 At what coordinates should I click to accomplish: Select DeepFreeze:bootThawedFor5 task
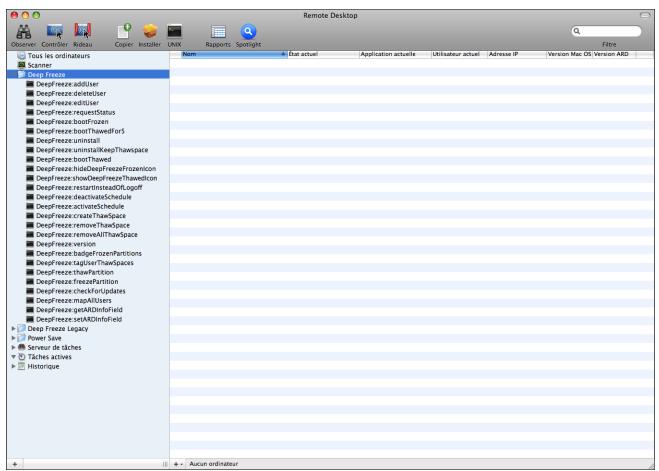point(80,131)
